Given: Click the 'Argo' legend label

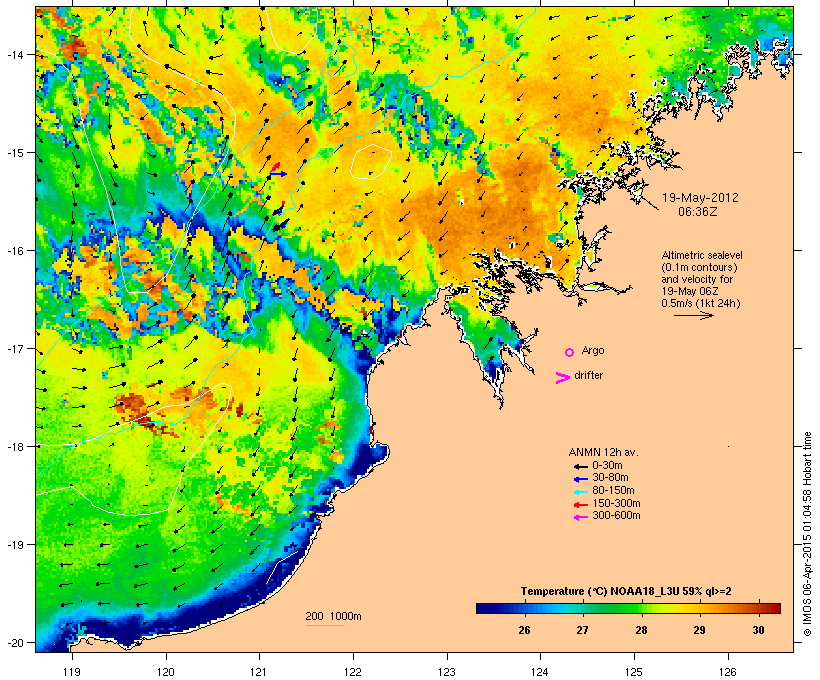Looking at the screenshot, I should 593,350.
